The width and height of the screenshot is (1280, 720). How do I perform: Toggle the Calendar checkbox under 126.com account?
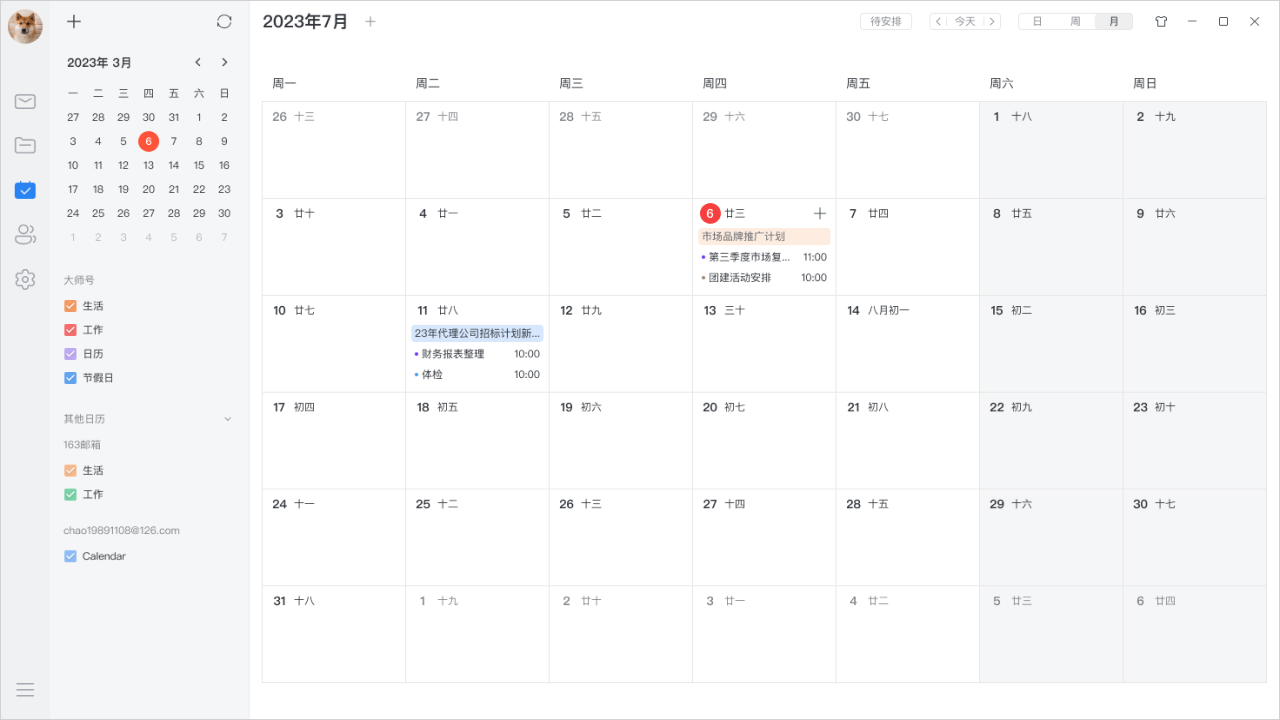coord(70,556)
